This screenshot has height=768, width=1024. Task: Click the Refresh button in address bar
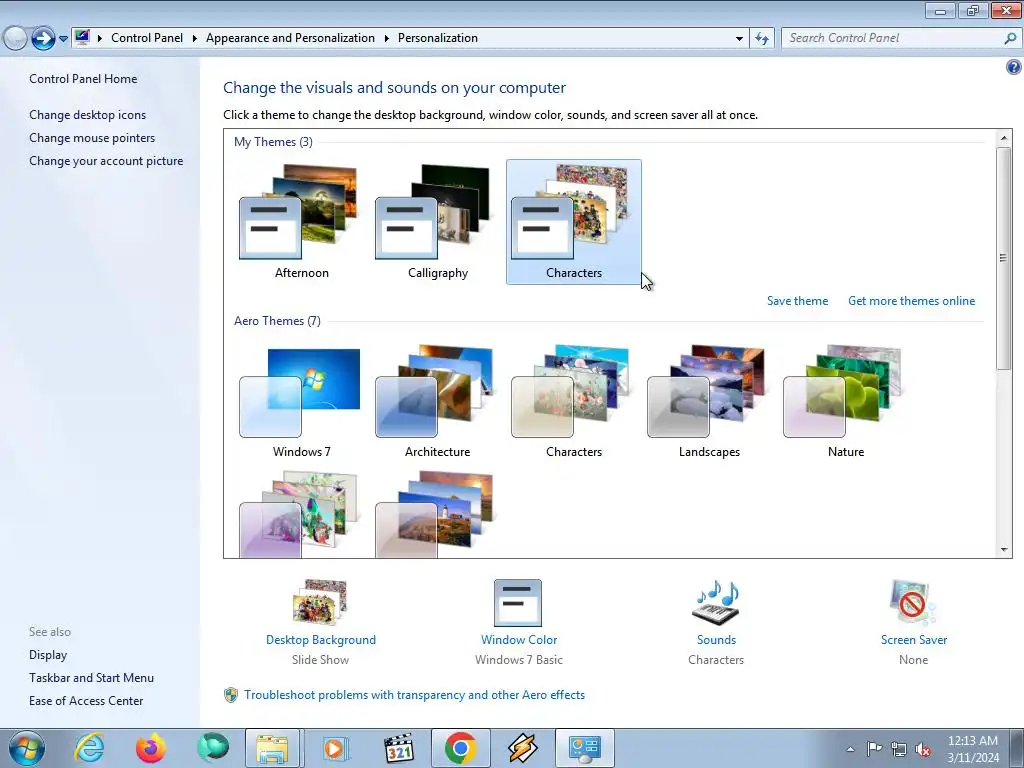[761, 39]
